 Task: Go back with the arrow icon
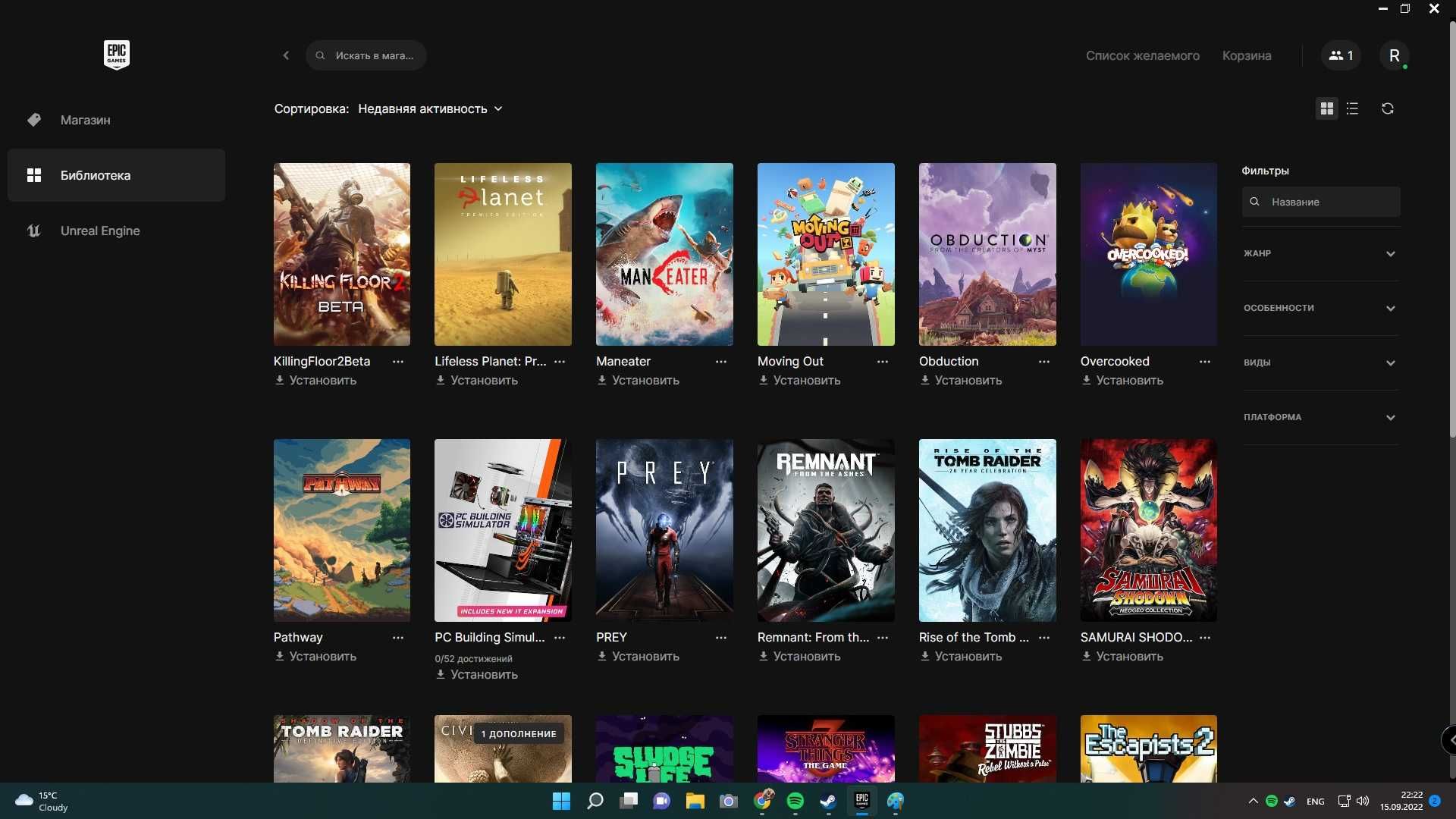(286, 55)
